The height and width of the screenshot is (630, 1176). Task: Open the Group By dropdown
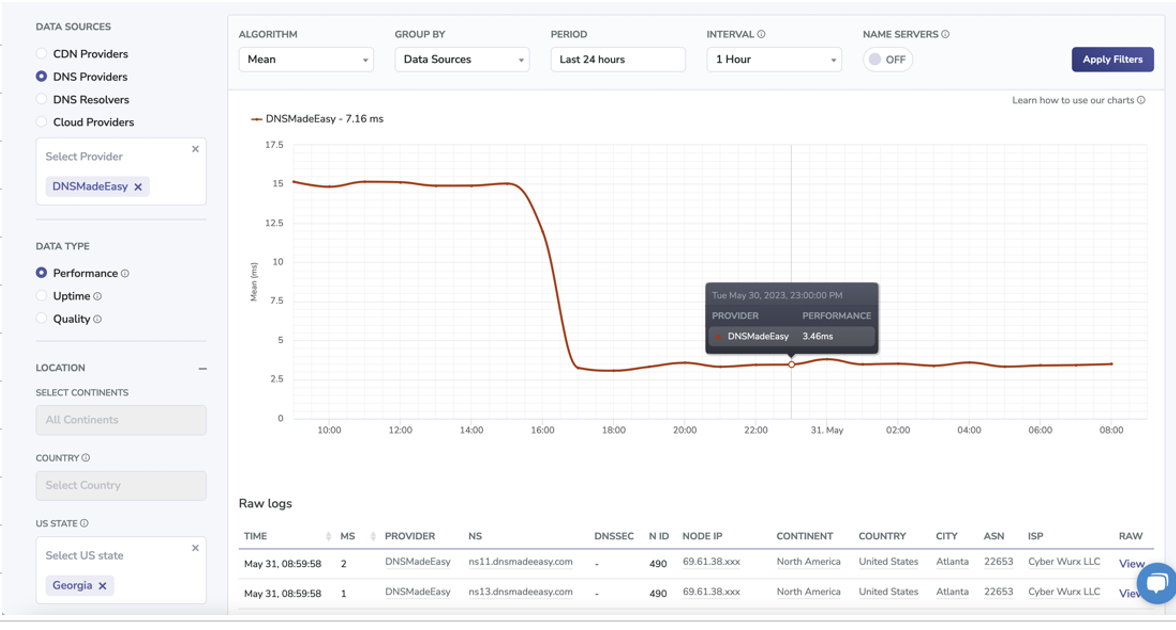pyautogui.click(x=462, y=60)
